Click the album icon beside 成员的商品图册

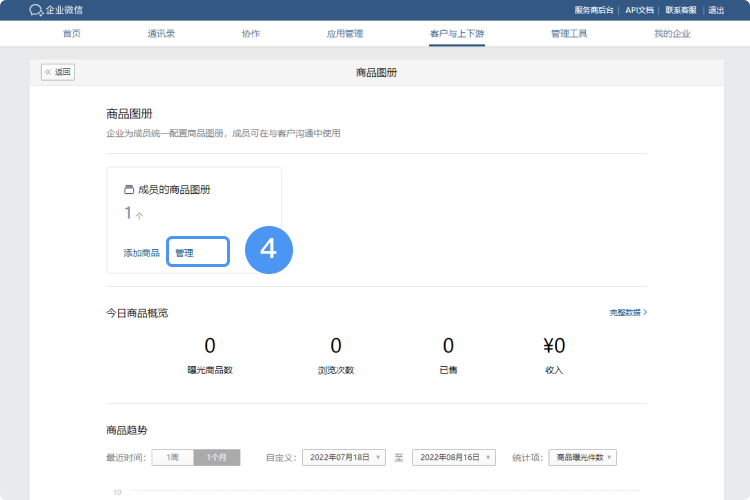pos(128,189)
